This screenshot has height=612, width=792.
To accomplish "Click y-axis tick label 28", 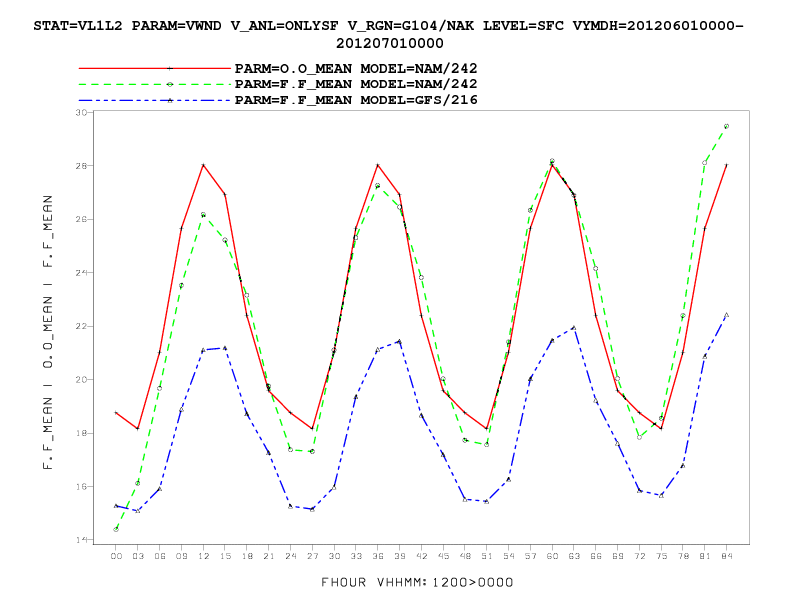I will point(81,166).
